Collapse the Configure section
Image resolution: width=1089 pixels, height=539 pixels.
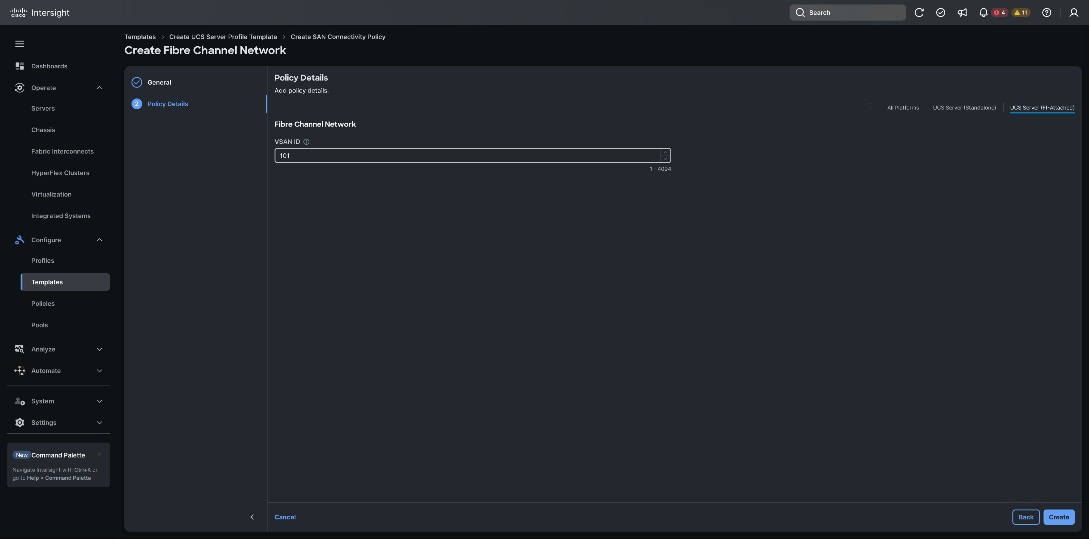tap(99, 240)
